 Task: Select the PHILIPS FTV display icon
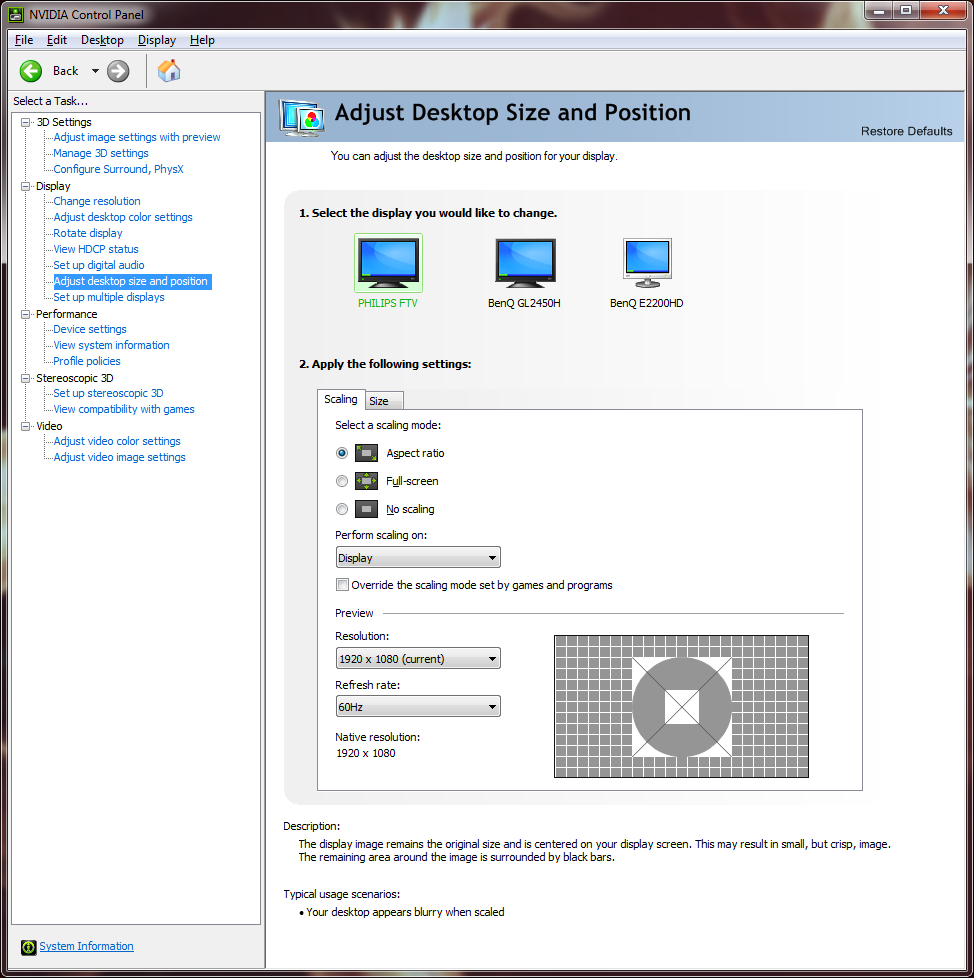388,263
